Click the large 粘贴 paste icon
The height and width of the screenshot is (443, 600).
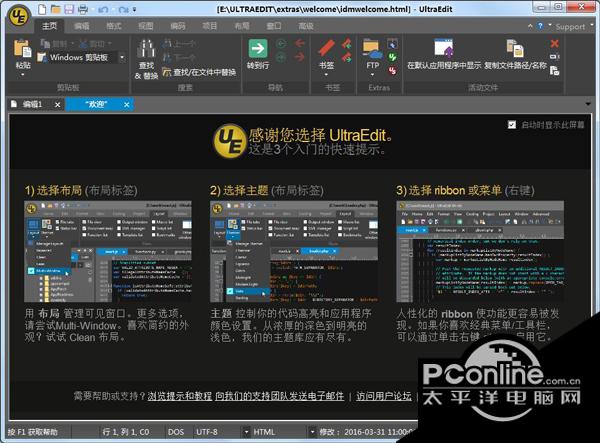tap(23, 49)
